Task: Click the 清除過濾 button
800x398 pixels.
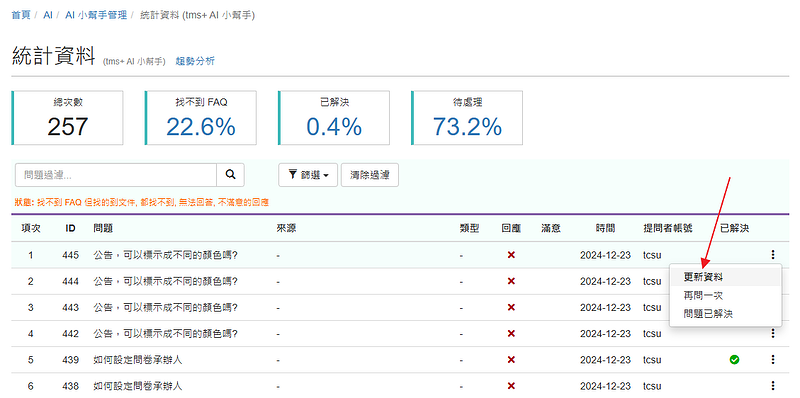Action: (x=369, y=175)
